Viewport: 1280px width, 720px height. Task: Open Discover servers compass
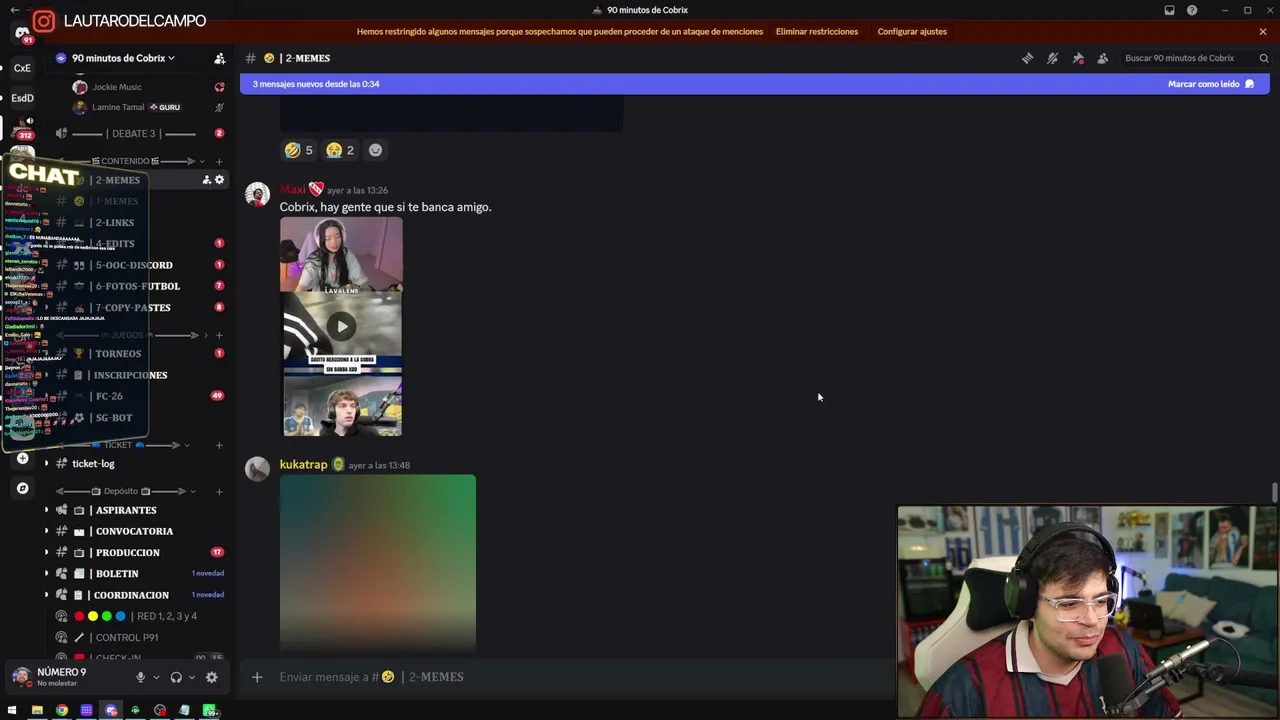click(22, 488)
